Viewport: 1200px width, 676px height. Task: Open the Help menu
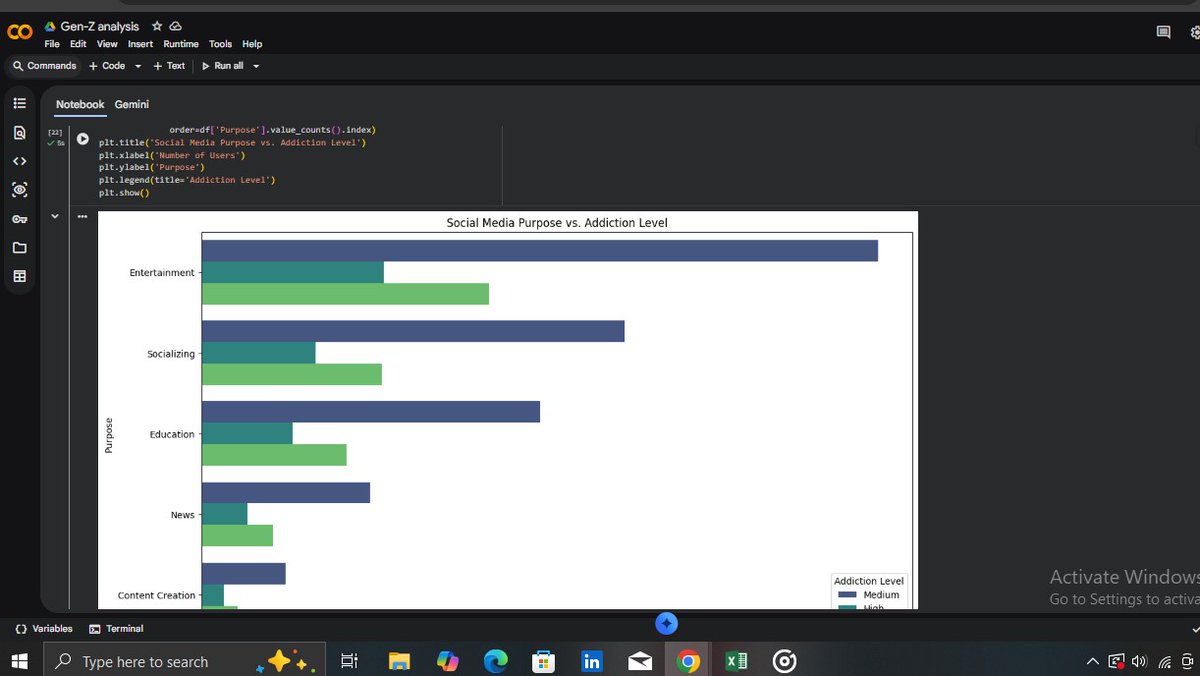[x=252, y=44]
